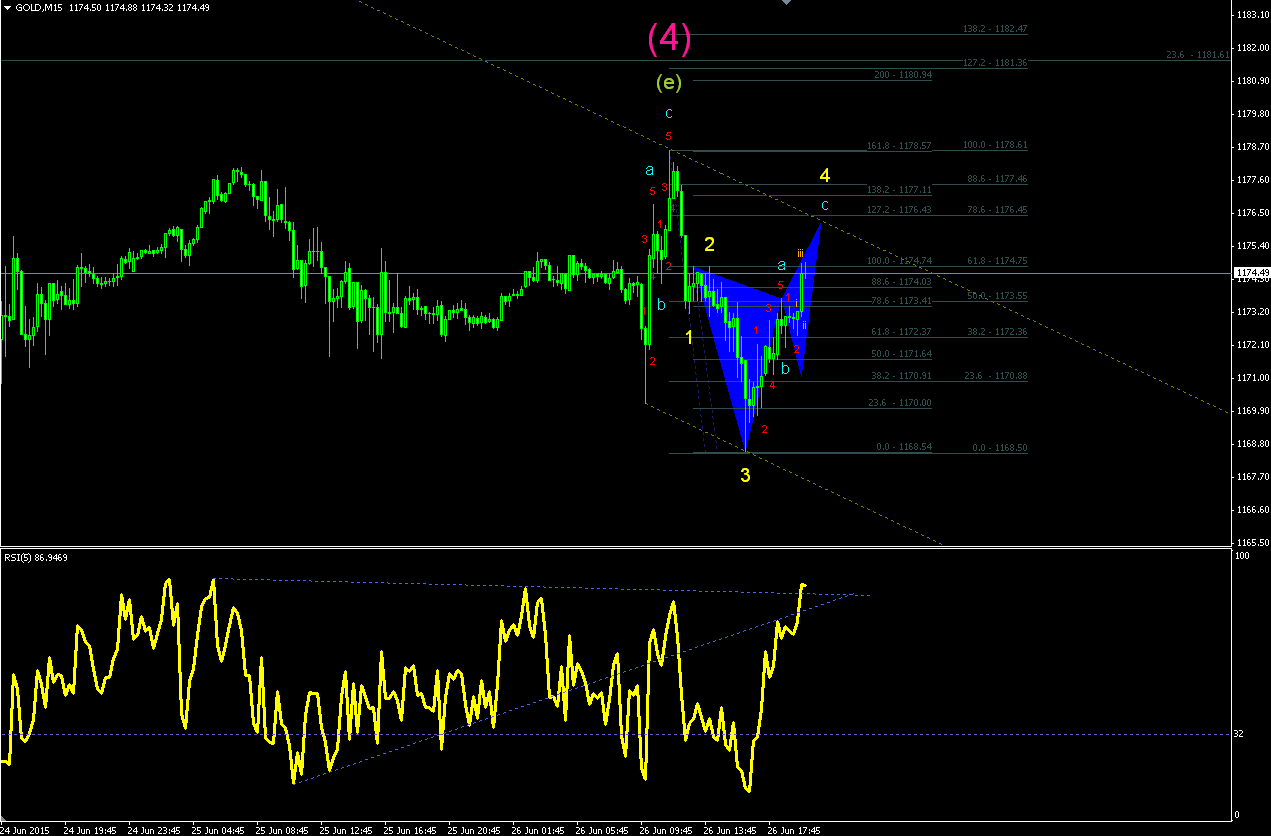Viewport: 1271px width, 836px height.
Task: Pick Fibonacci level 88.6 - 1174.03
Action: (x=902, y=282)
